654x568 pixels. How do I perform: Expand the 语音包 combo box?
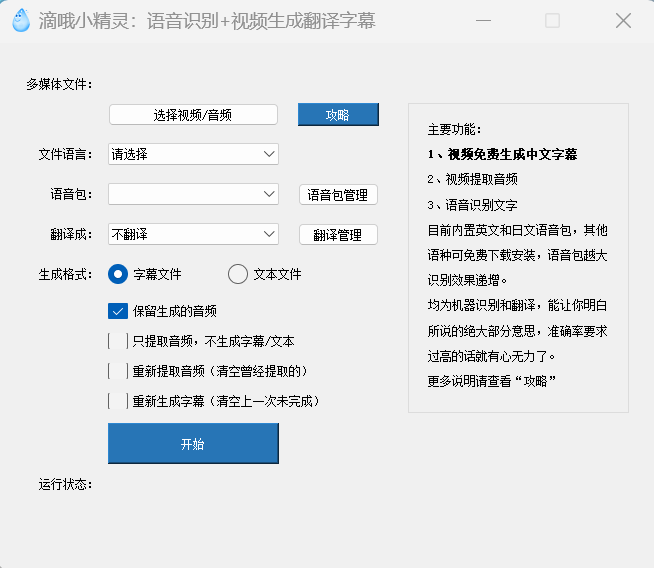tap(193, 194)
